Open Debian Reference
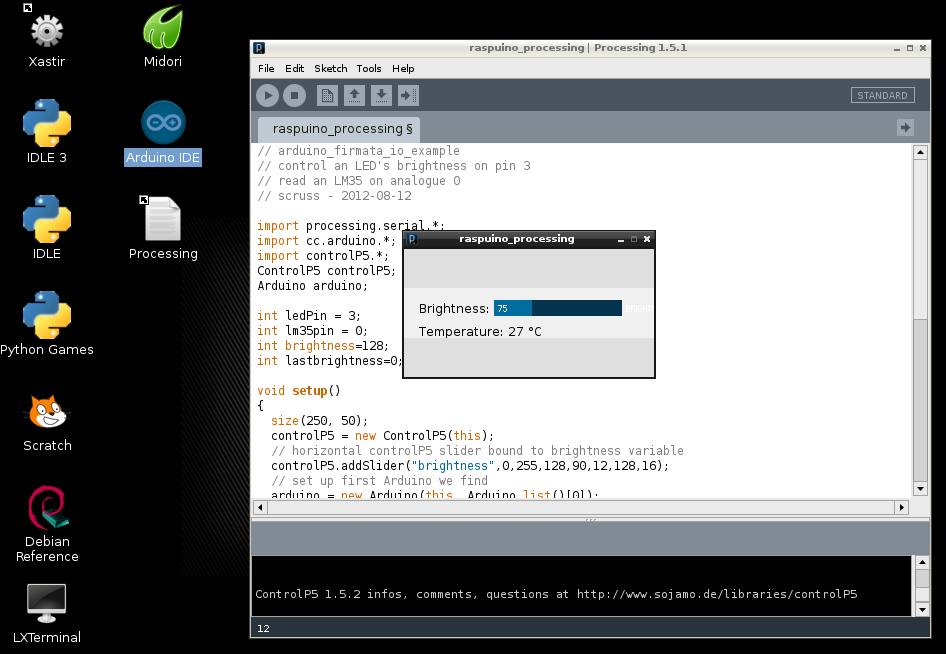This screenshot has height=654, width=946. (x=45, y=508)
